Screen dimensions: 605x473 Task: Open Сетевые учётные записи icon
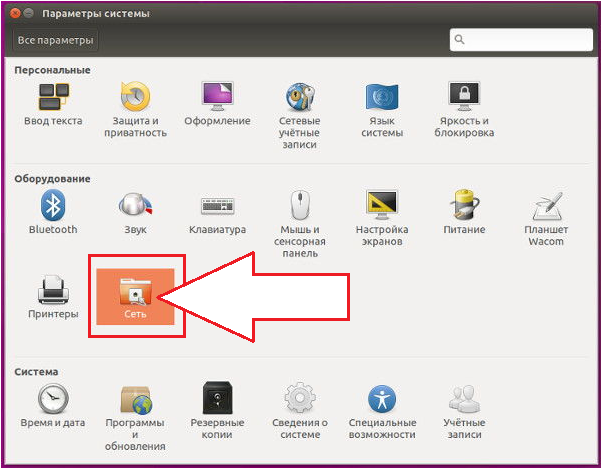[300, 96]
